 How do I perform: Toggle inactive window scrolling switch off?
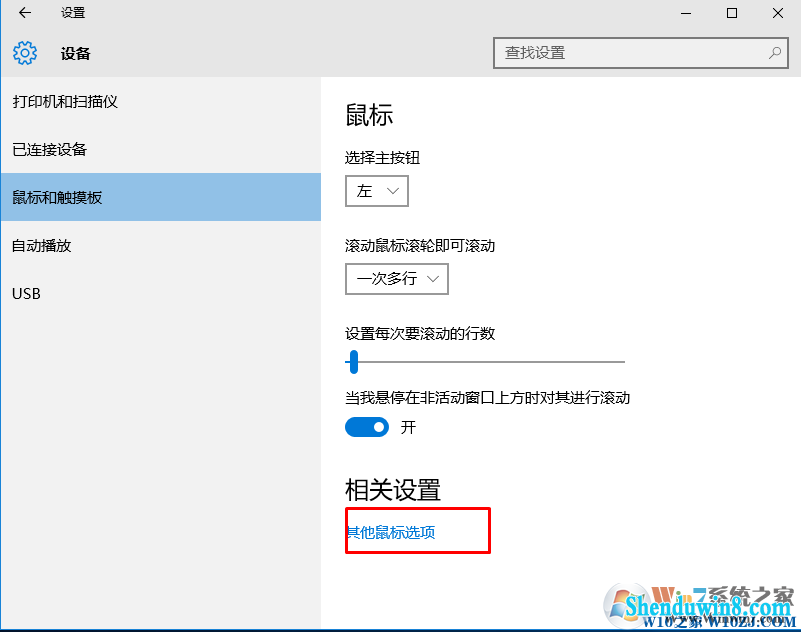pyautogui.click(x=367, y=427)
